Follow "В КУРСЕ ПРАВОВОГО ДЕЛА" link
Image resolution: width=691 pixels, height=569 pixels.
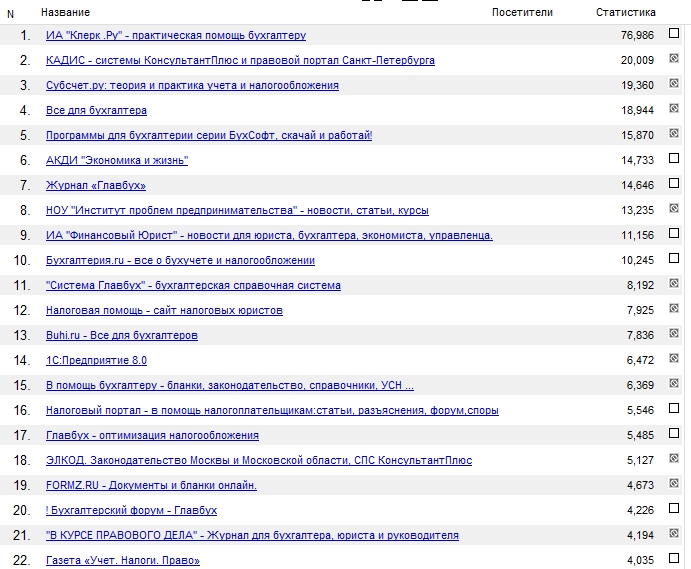252,536
